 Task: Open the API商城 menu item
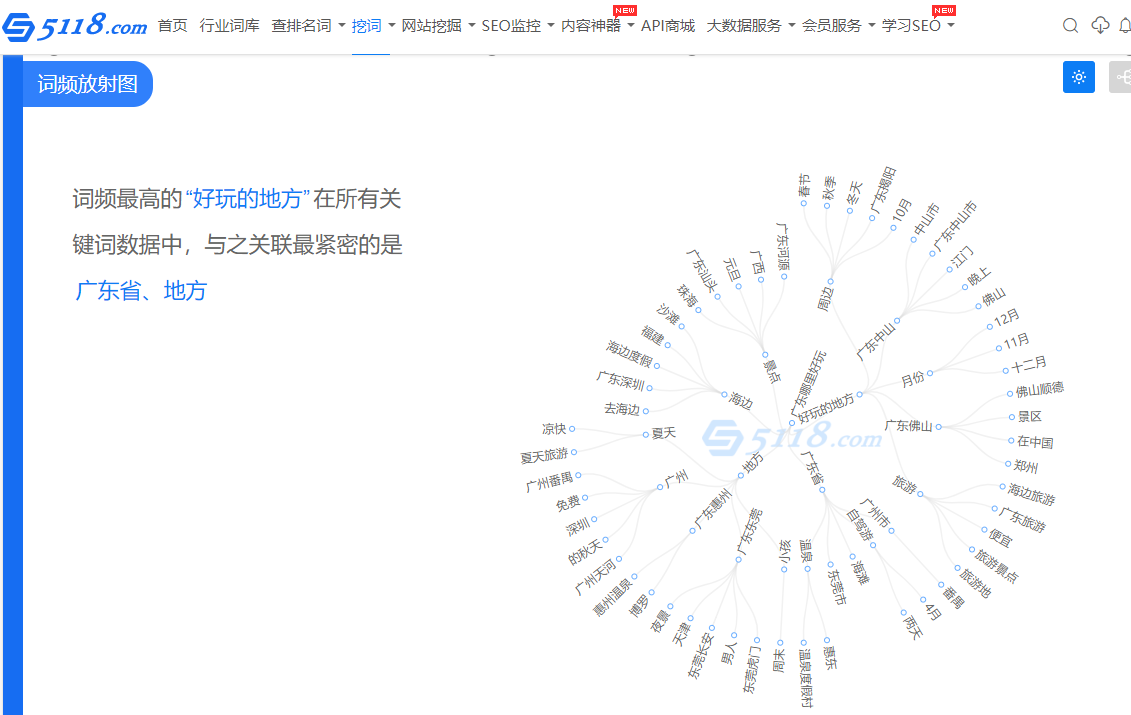click(668, 26)
